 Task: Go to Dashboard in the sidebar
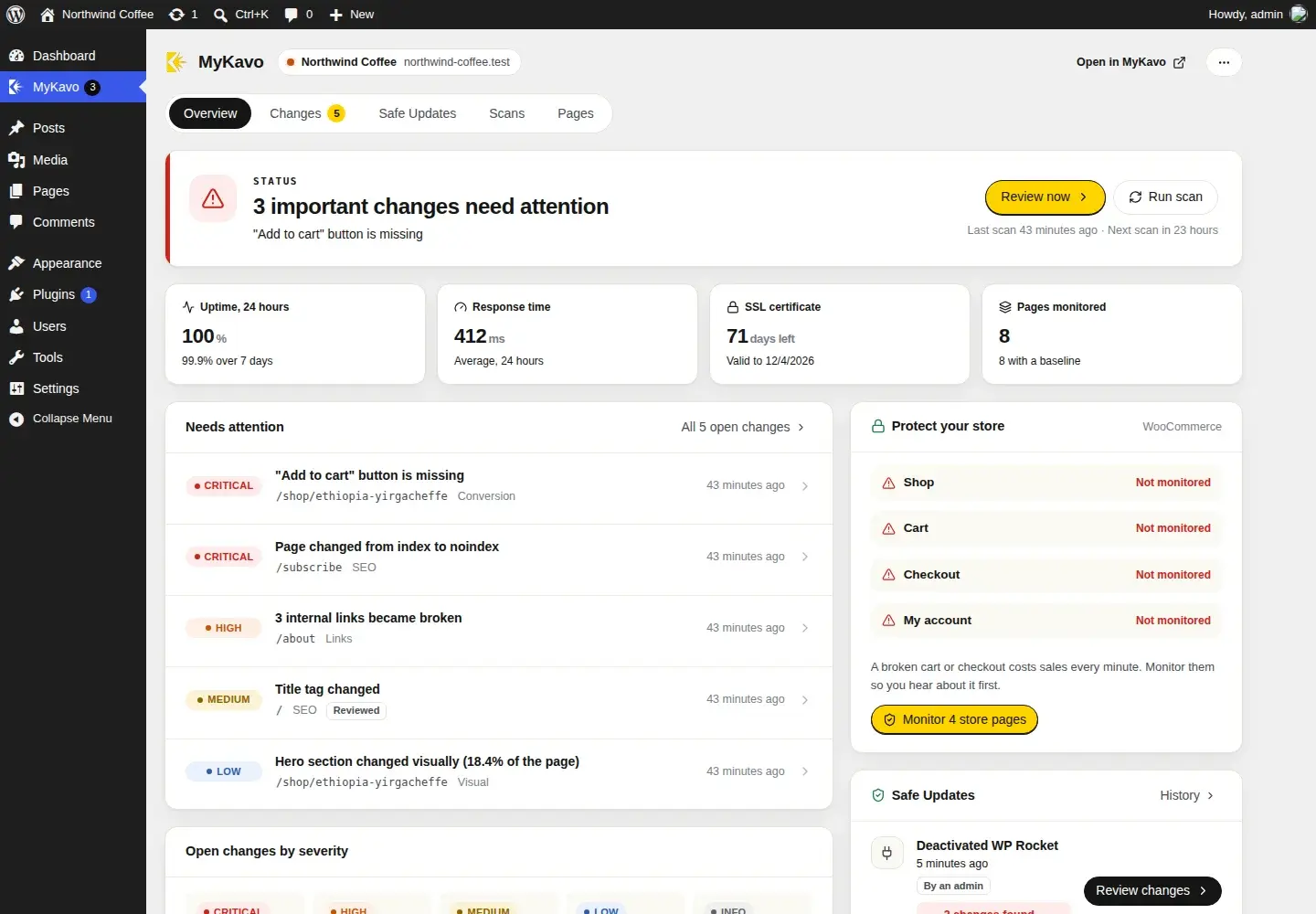pos(73,56)
